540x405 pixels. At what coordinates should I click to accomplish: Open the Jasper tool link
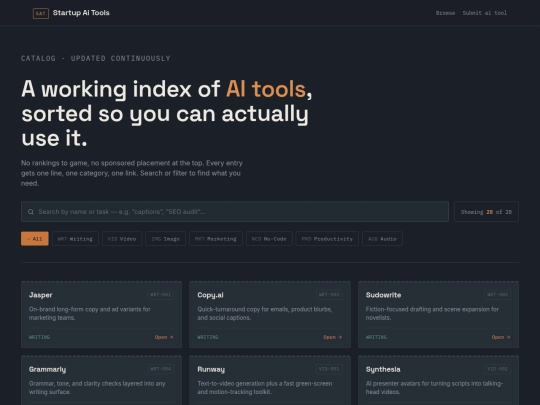coord(164,337)
